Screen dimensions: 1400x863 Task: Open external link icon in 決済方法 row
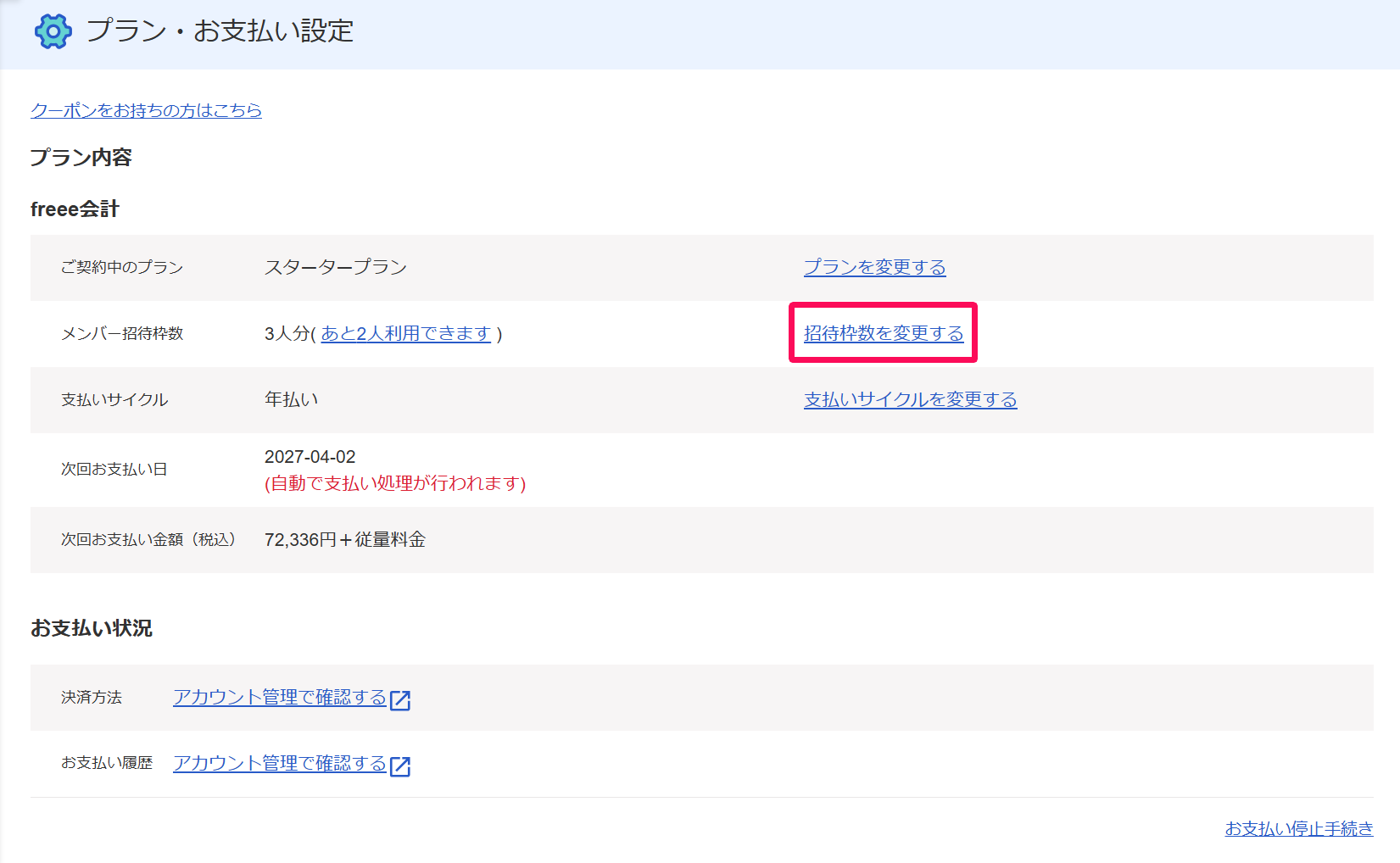(x=400, y=699)
